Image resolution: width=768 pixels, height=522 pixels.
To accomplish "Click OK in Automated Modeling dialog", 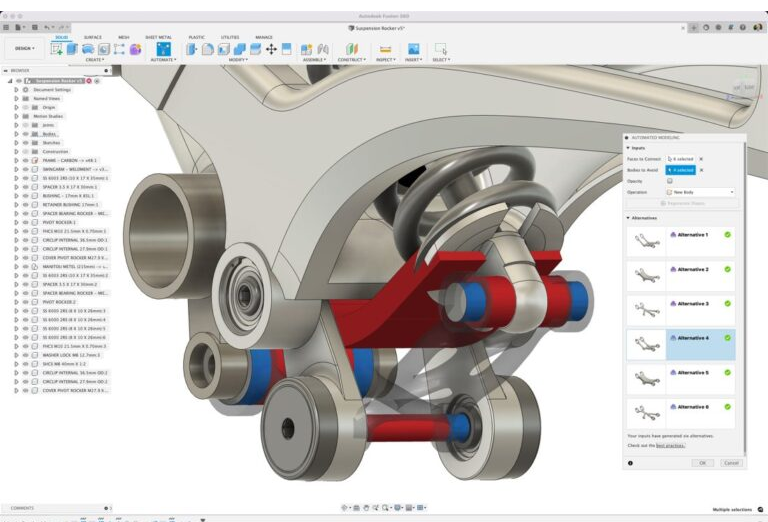I will (702, 463).
